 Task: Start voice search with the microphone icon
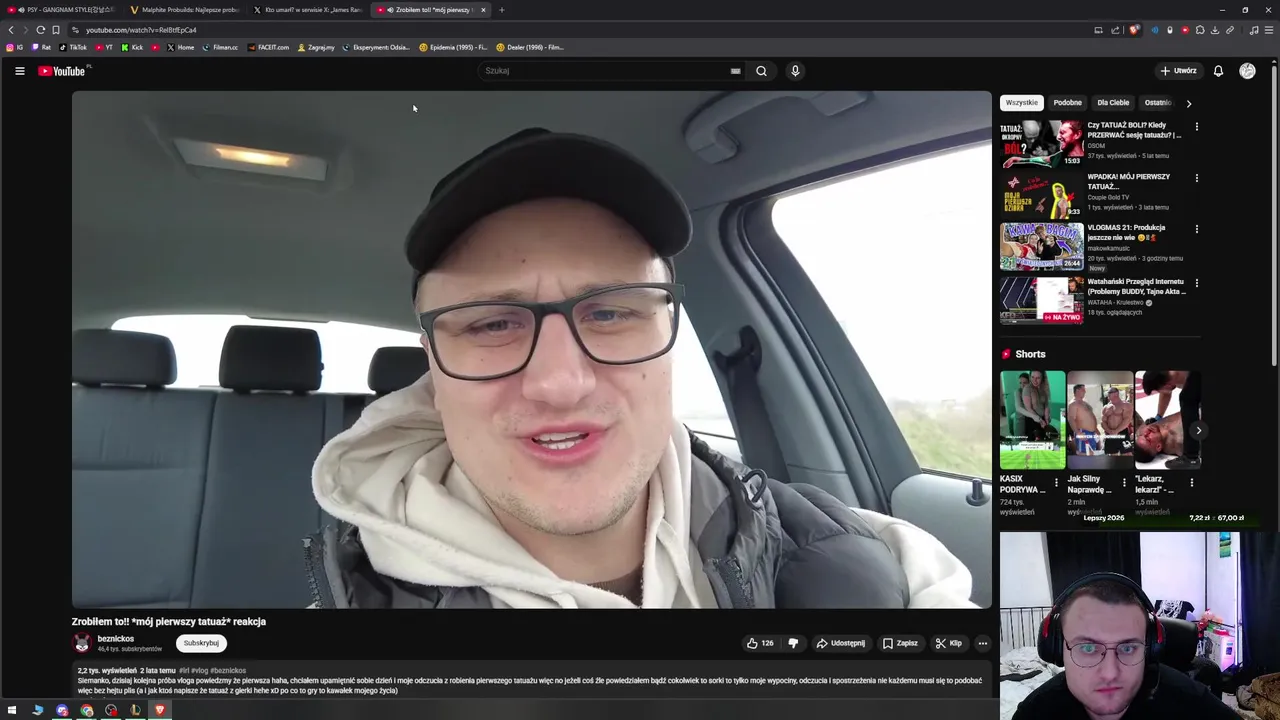click(795, 71)
